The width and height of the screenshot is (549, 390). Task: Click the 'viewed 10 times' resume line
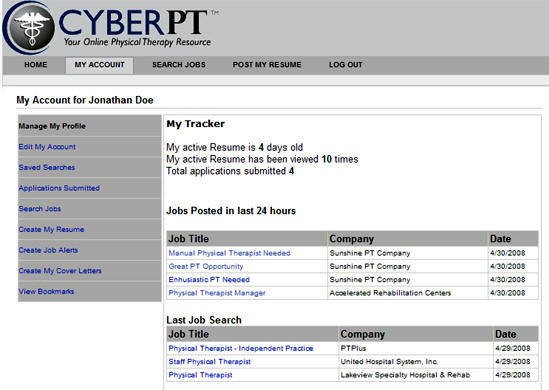pyautogui.click(x=262, y=159)
